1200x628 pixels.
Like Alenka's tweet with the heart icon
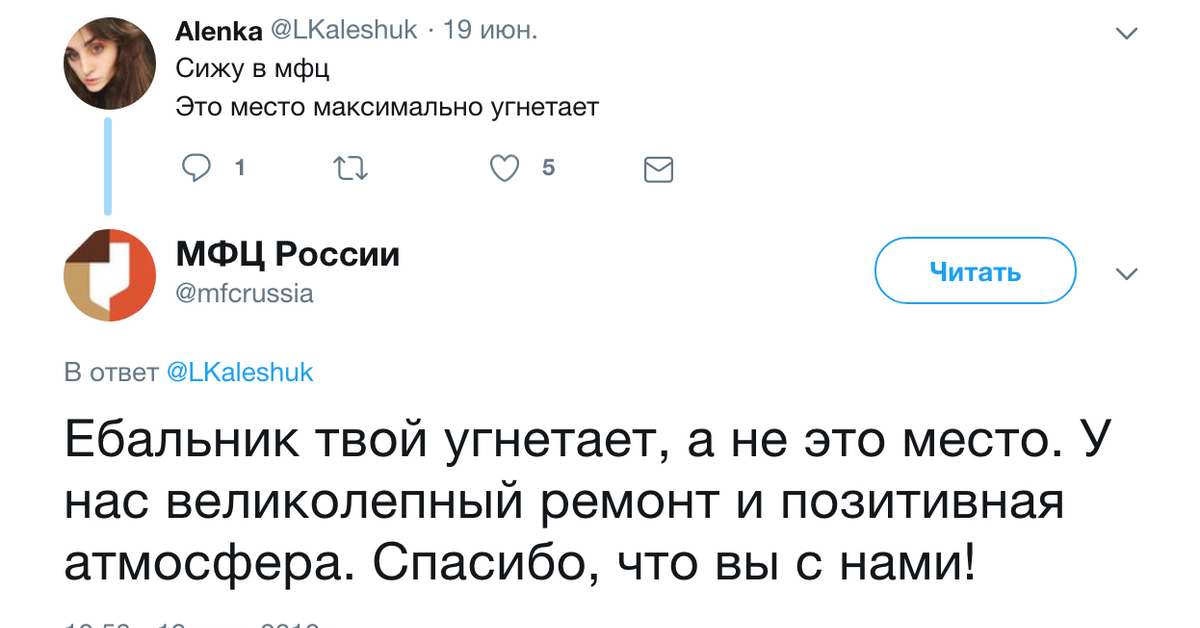tap(506, 169)
